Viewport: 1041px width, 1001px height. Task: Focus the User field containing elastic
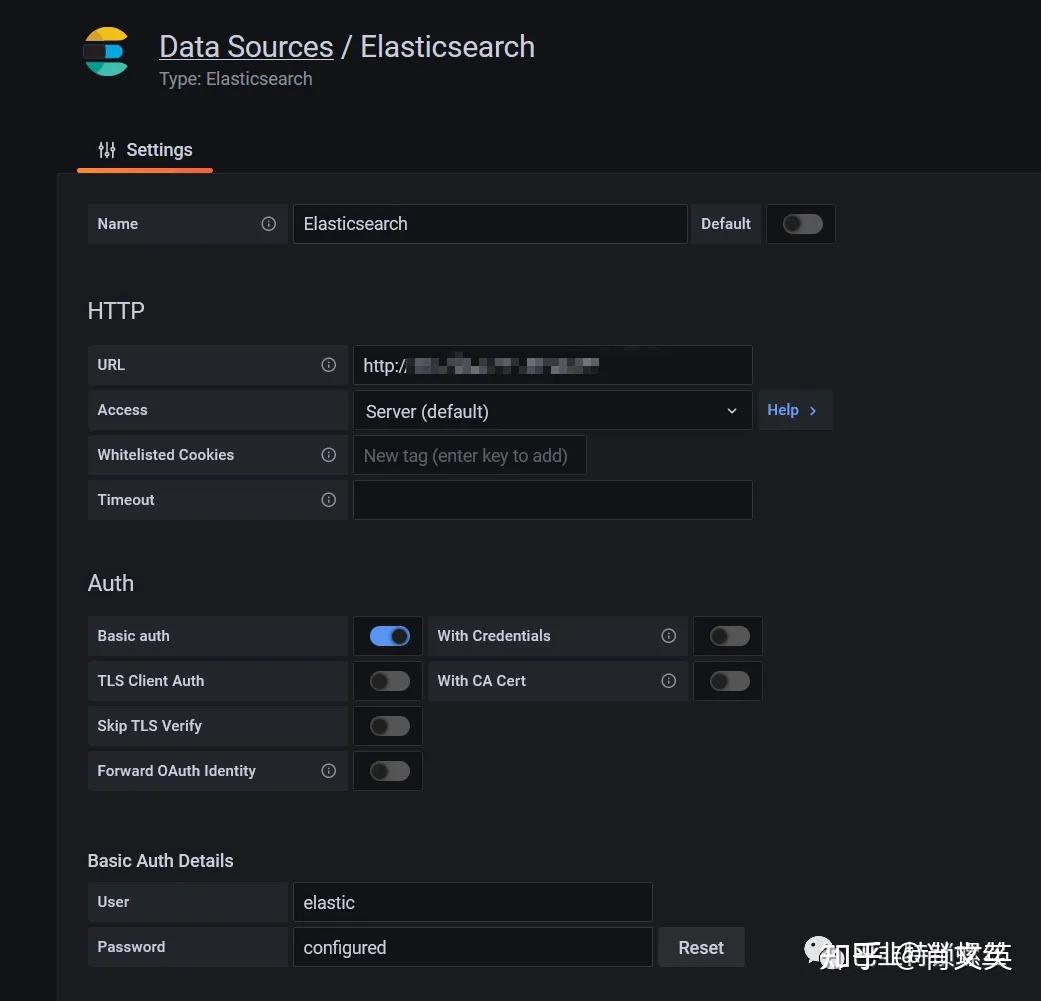click(472, 902)
